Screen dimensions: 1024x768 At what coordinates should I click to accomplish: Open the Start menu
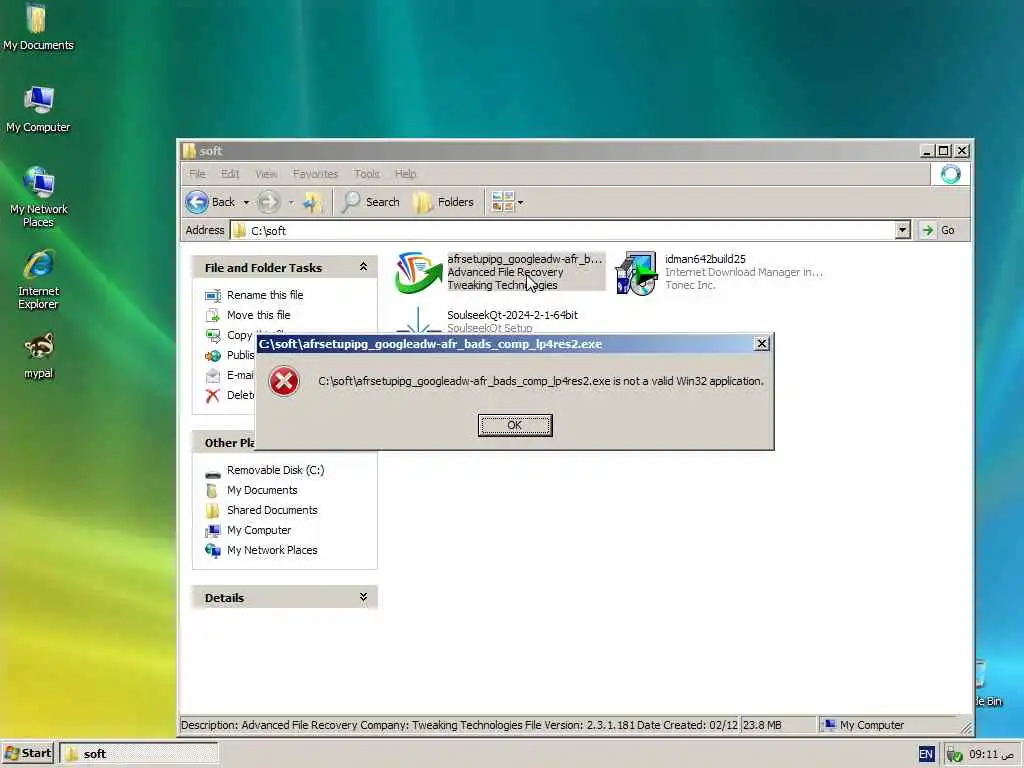pyautogui.click(x=28, y=754)
